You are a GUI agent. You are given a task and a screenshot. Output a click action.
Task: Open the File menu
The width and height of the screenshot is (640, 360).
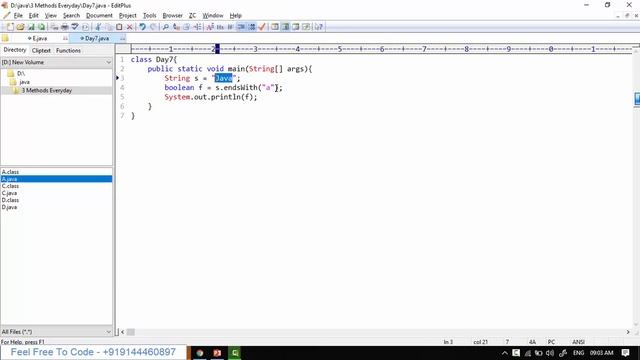[18, 16]
